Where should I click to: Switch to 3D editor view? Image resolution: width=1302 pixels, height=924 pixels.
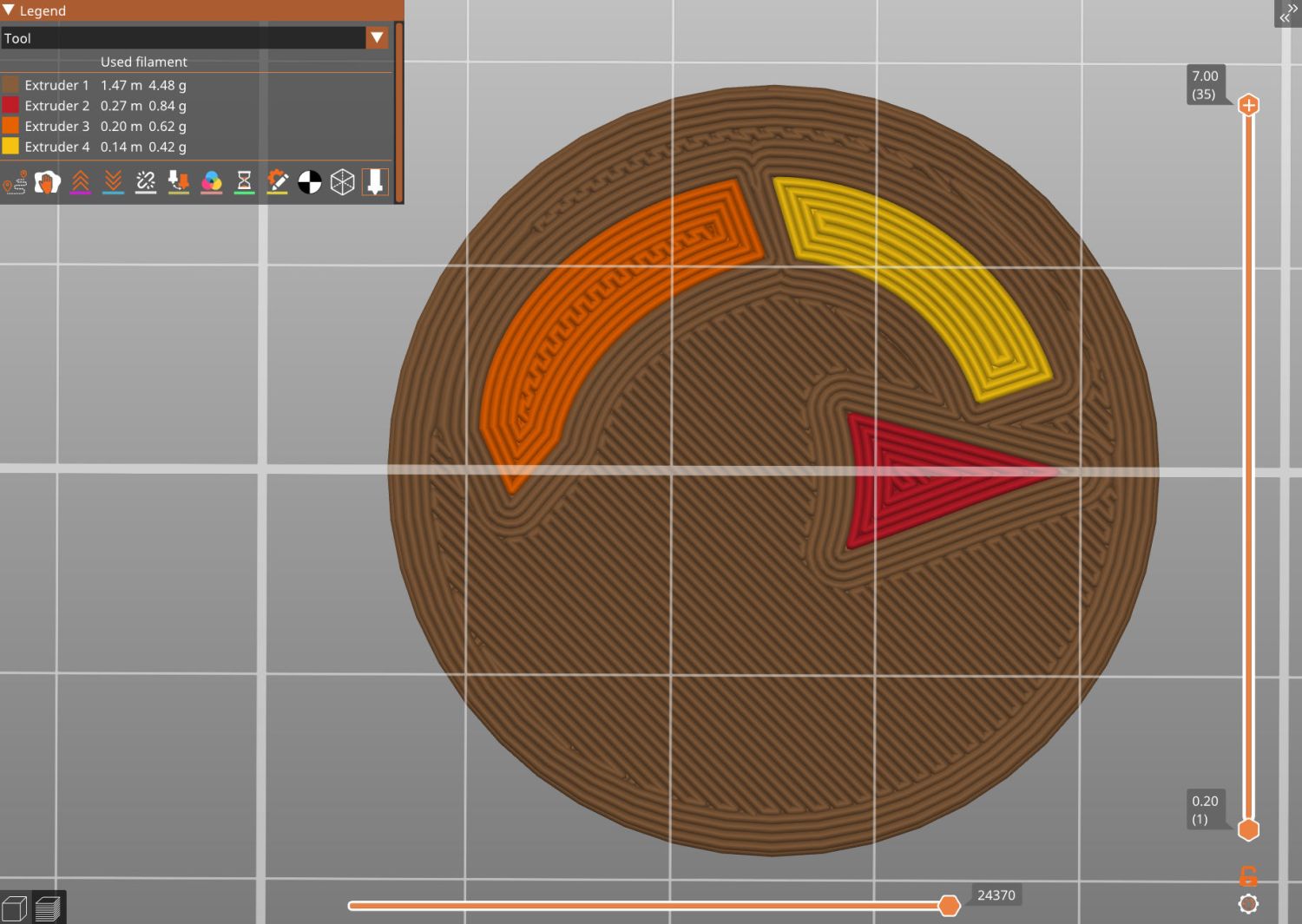tap(15, 908)
